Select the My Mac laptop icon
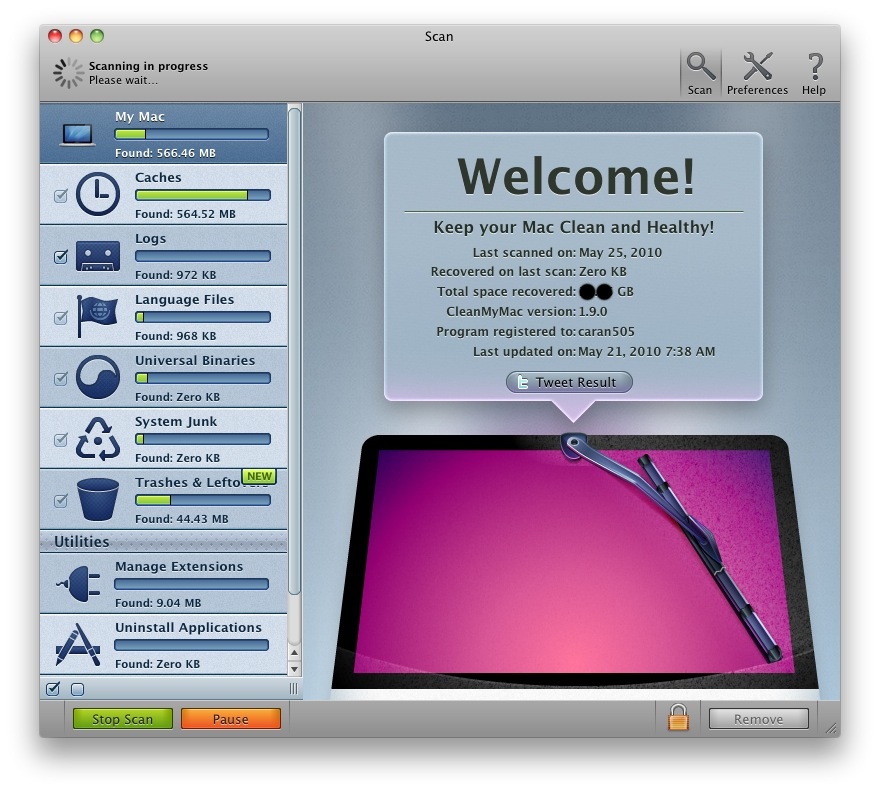The image size is (880, 792). [x=77, y=135]
